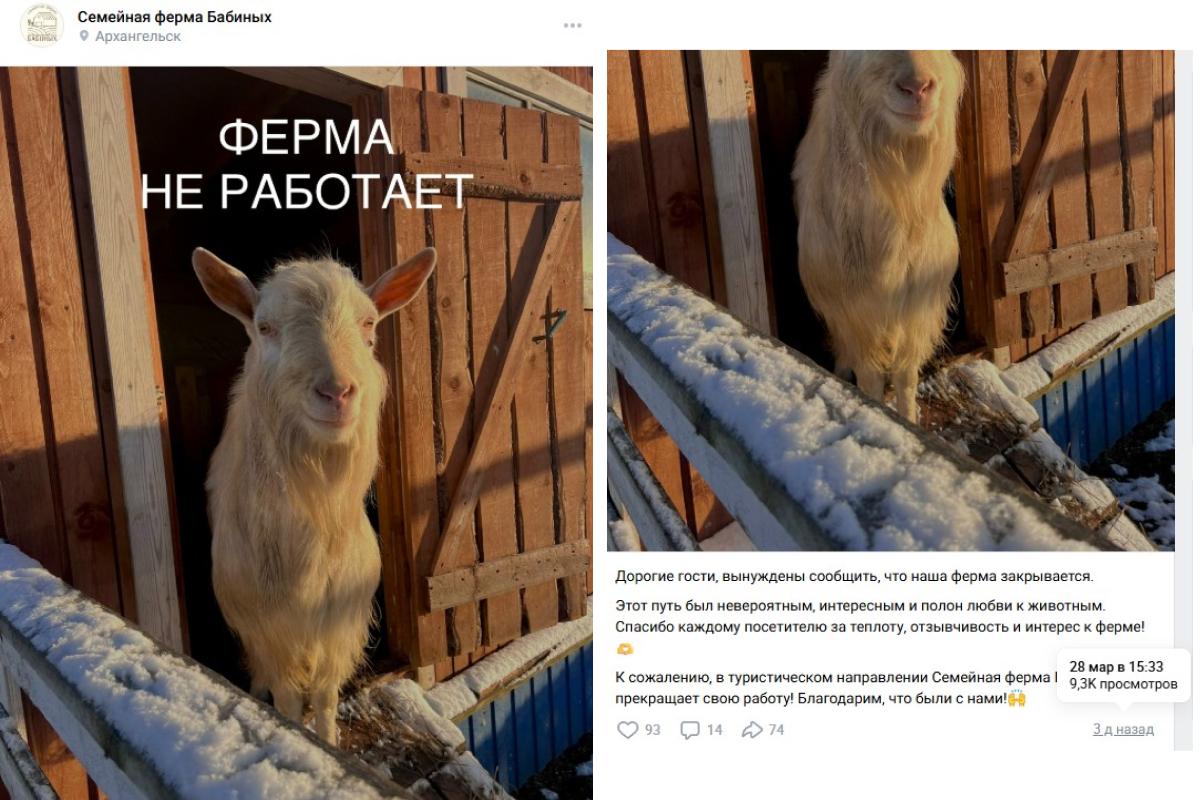This screenshot has width=1200, height=800.
Task: Click the Архангельск location link
Action: click(x=138, y=36)
